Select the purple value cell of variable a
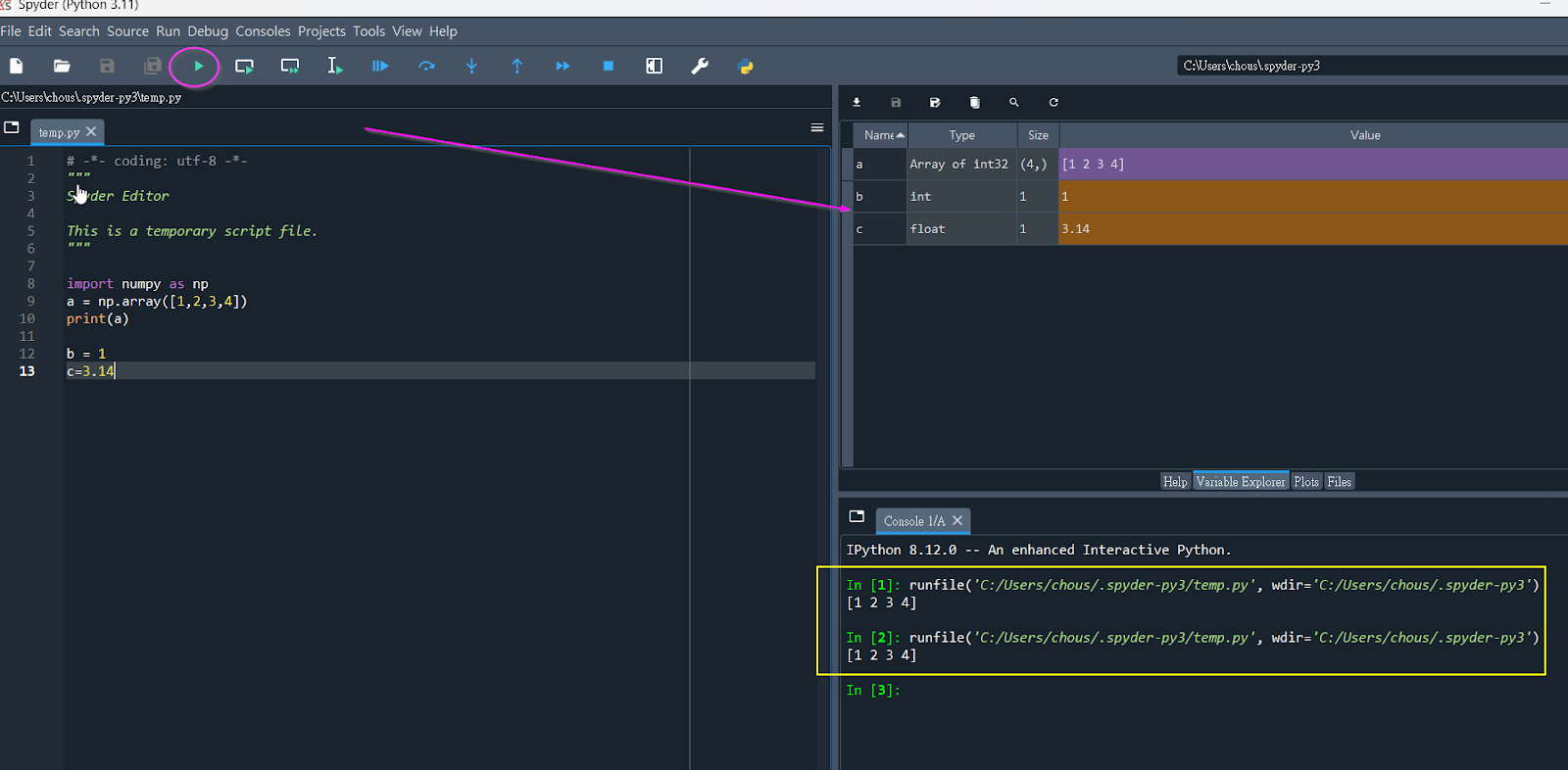Screen dimensions: 1568x770 (1313, 164)
